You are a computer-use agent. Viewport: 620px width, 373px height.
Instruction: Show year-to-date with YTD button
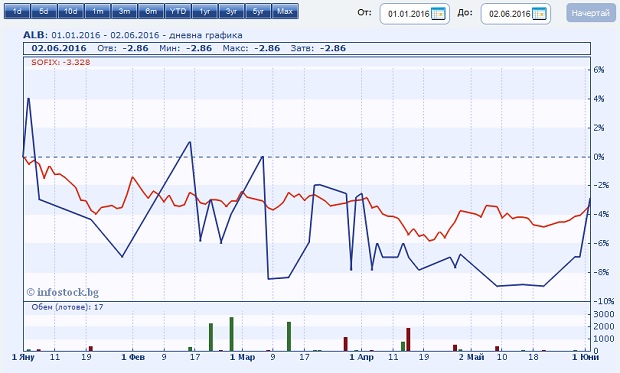178,11
